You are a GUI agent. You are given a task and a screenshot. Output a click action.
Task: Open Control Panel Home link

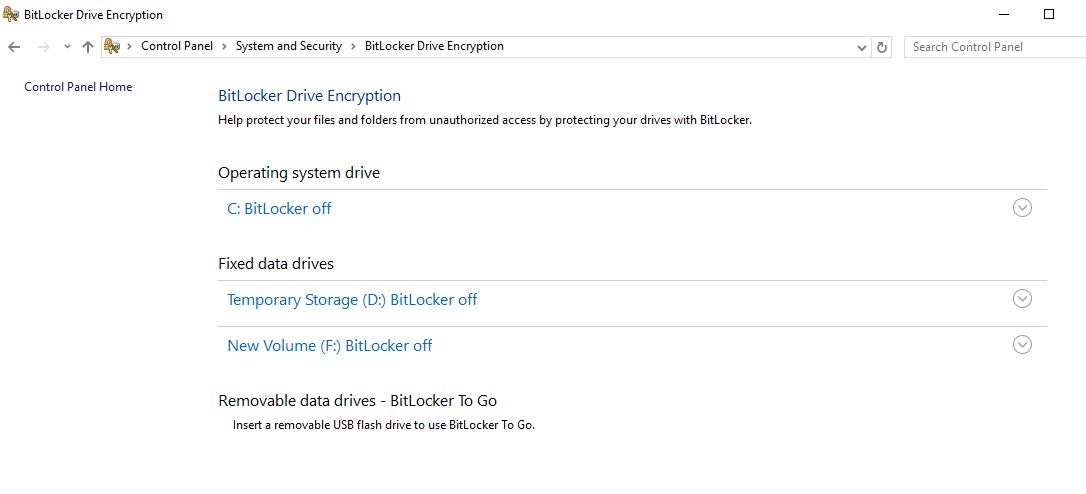[78, 87]
